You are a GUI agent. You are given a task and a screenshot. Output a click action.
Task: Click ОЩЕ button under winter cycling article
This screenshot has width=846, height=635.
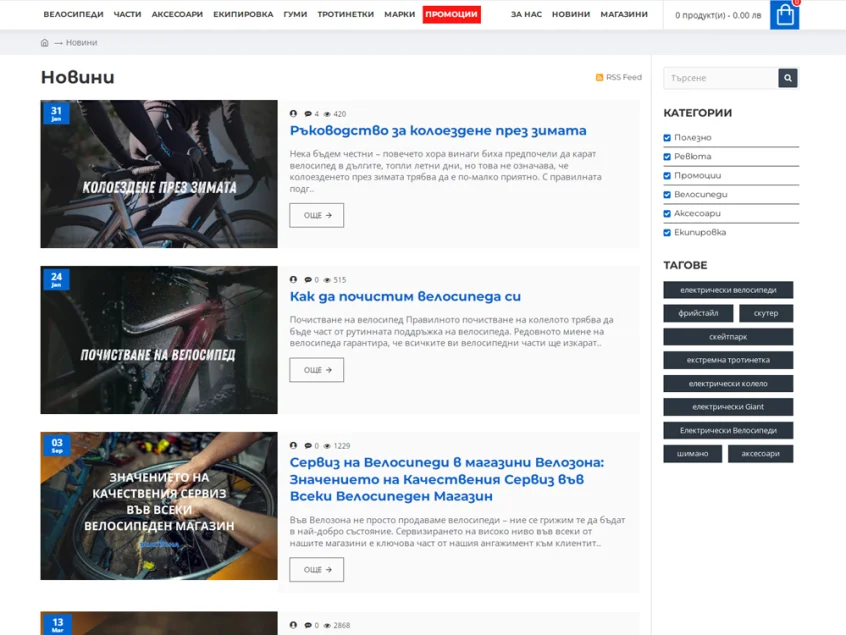pyautogui.click(x=317, y=215)
